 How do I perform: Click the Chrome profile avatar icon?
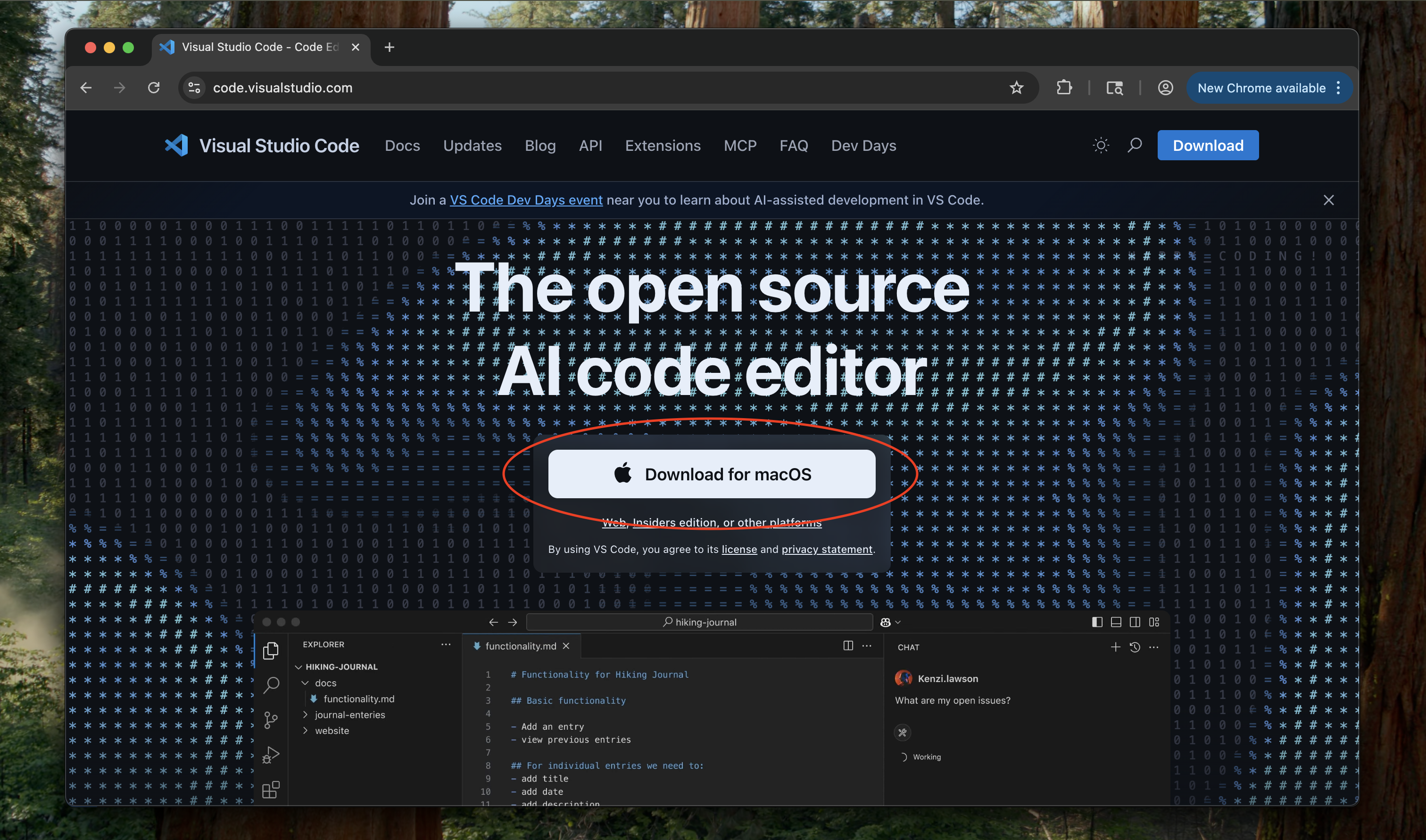coord(1165,88)
